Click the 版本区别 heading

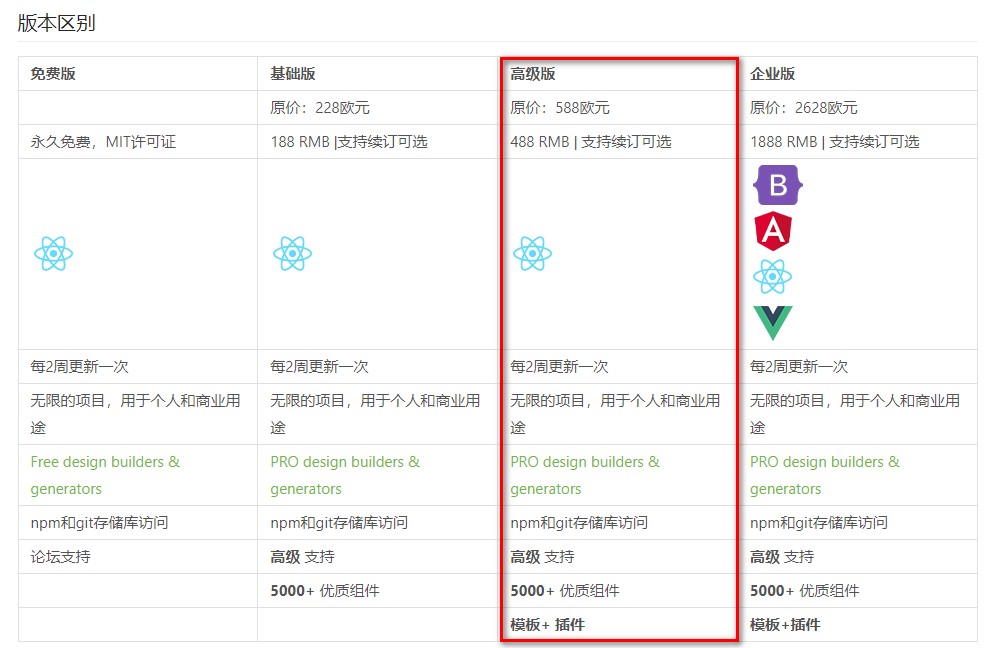coord(56,23)
